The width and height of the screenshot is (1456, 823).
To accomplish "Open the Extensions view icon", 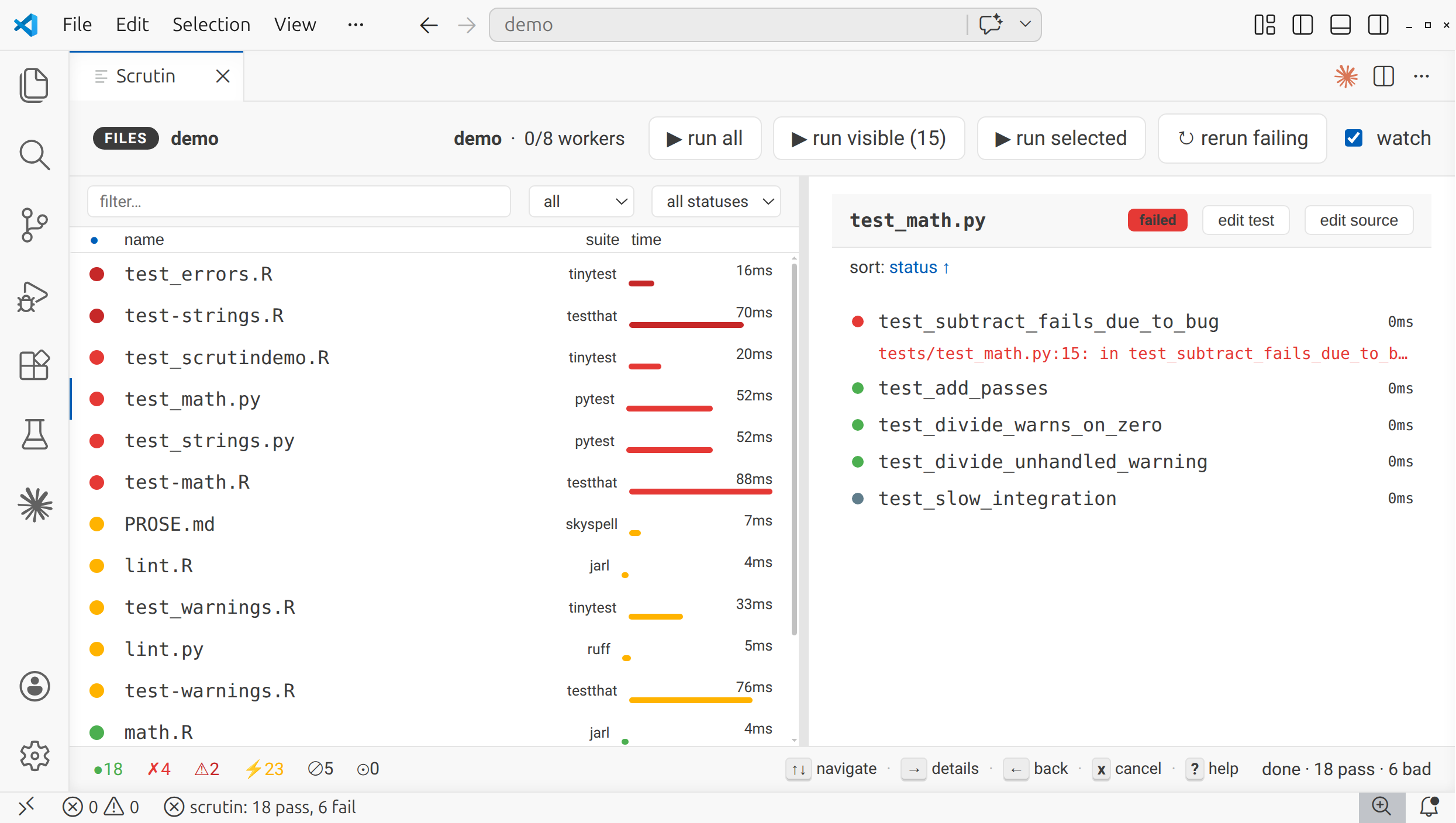I will (34, 365).
